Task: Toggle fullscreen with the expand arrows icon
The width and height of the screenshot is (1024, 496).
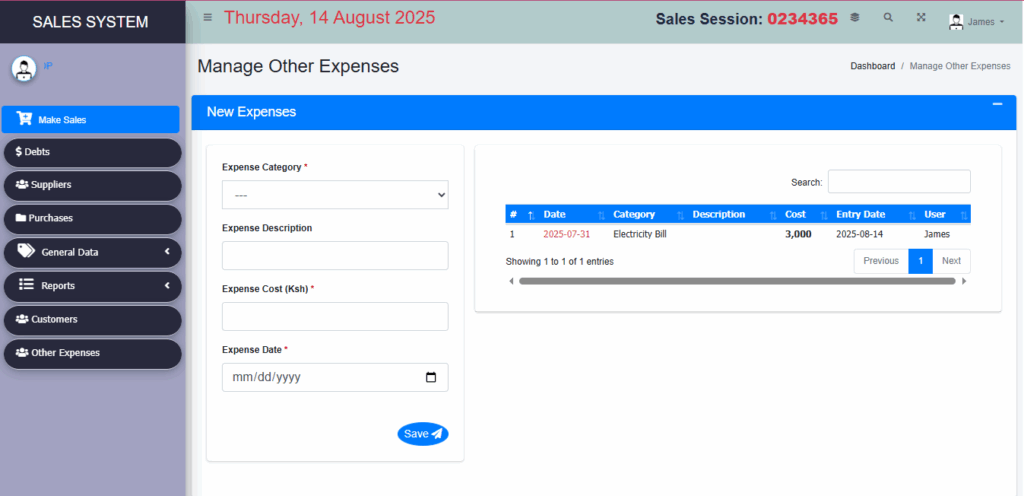Action: click(921, 18)
